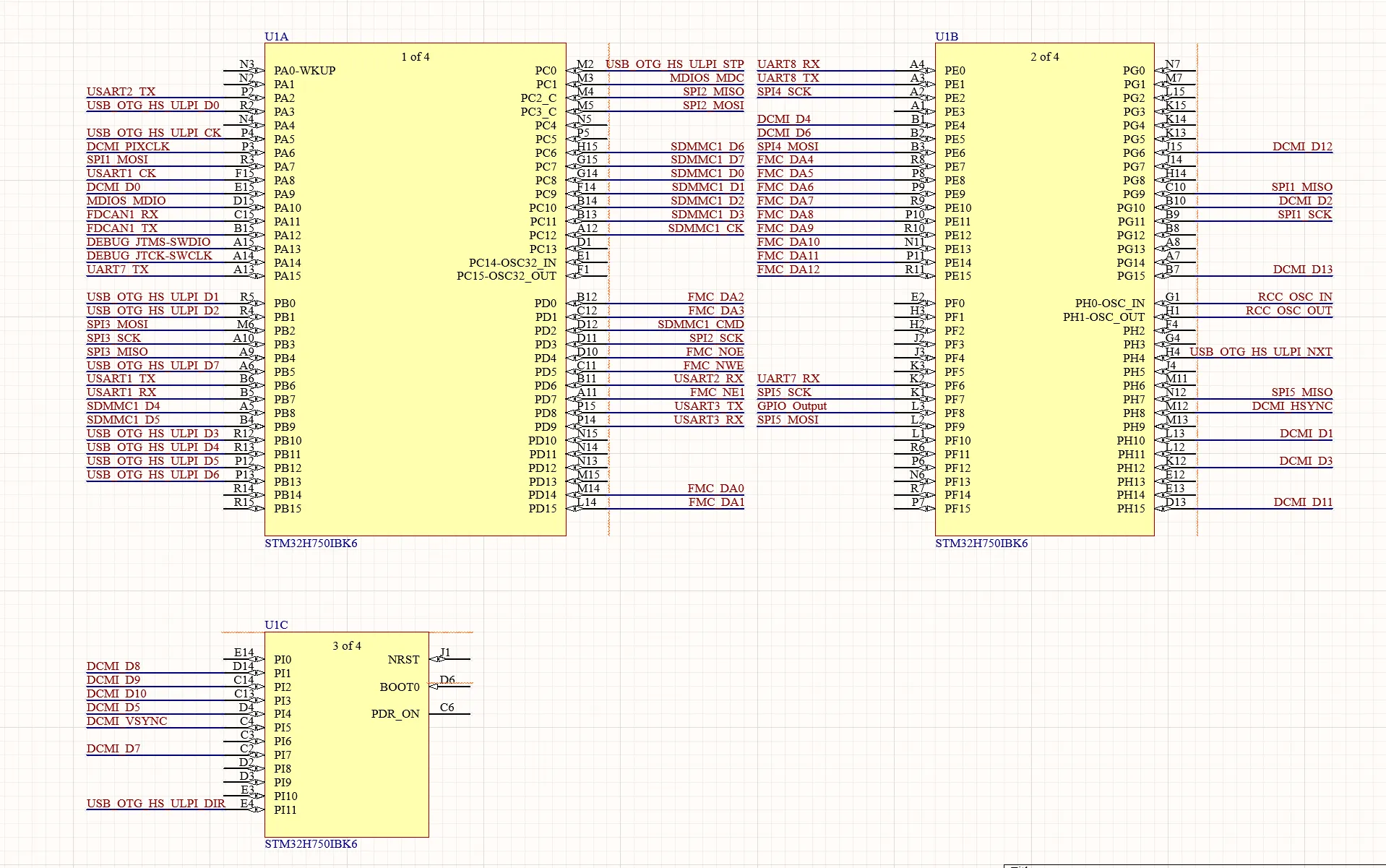1386x868 pixels.
Task: Select the FDCAN1_RX net label
Action: coord(122,214)
